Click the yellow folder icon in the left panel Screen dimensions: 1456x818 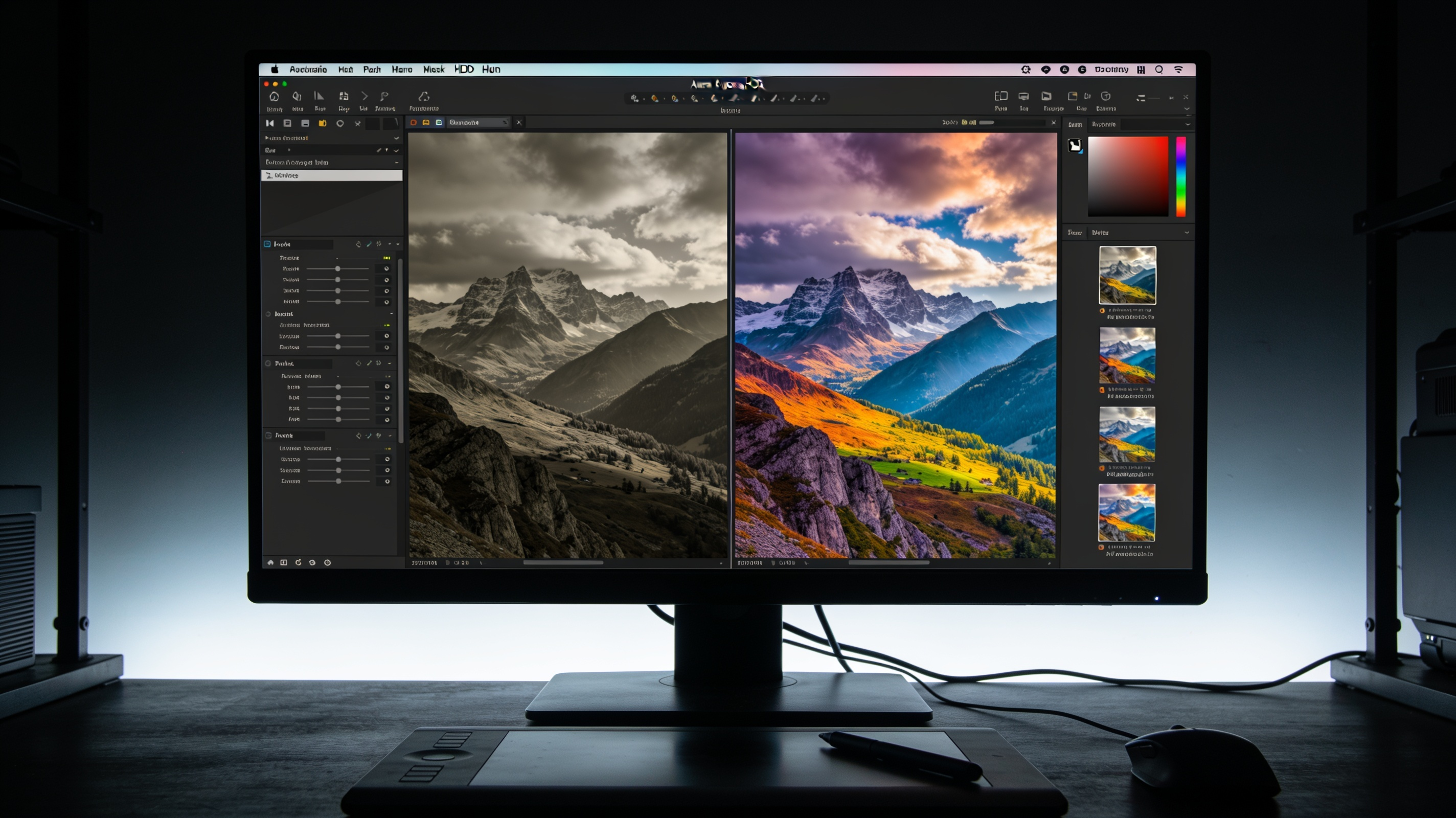[323, 123]
